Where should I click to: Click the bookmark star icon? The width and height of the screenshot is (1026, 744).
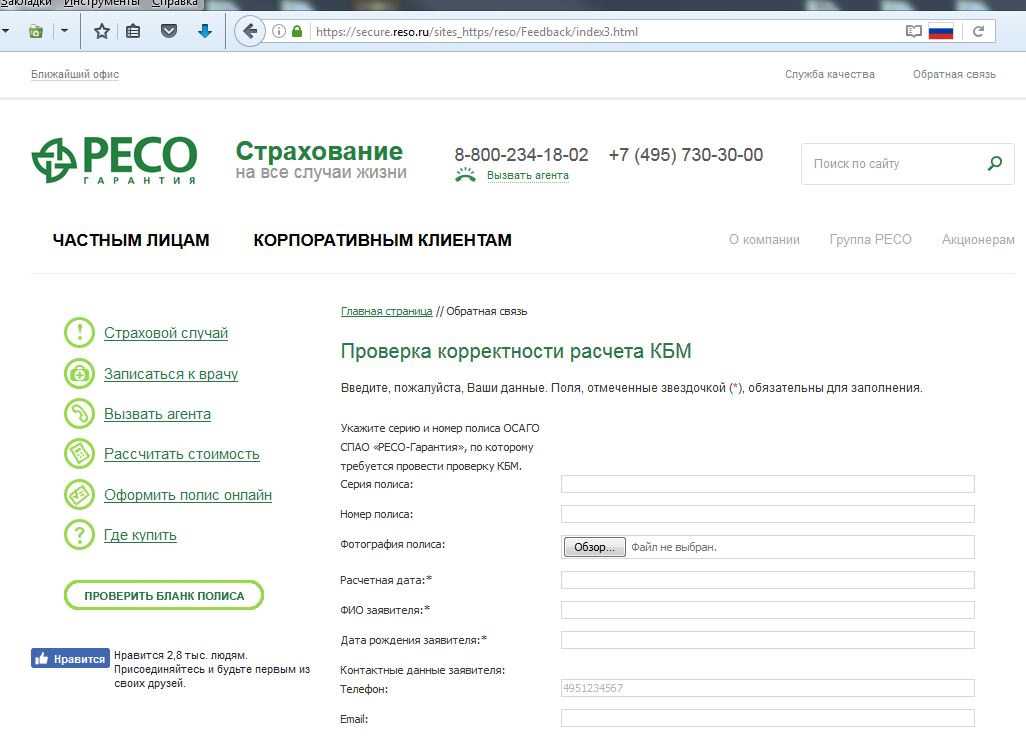[x=101, y=31]
